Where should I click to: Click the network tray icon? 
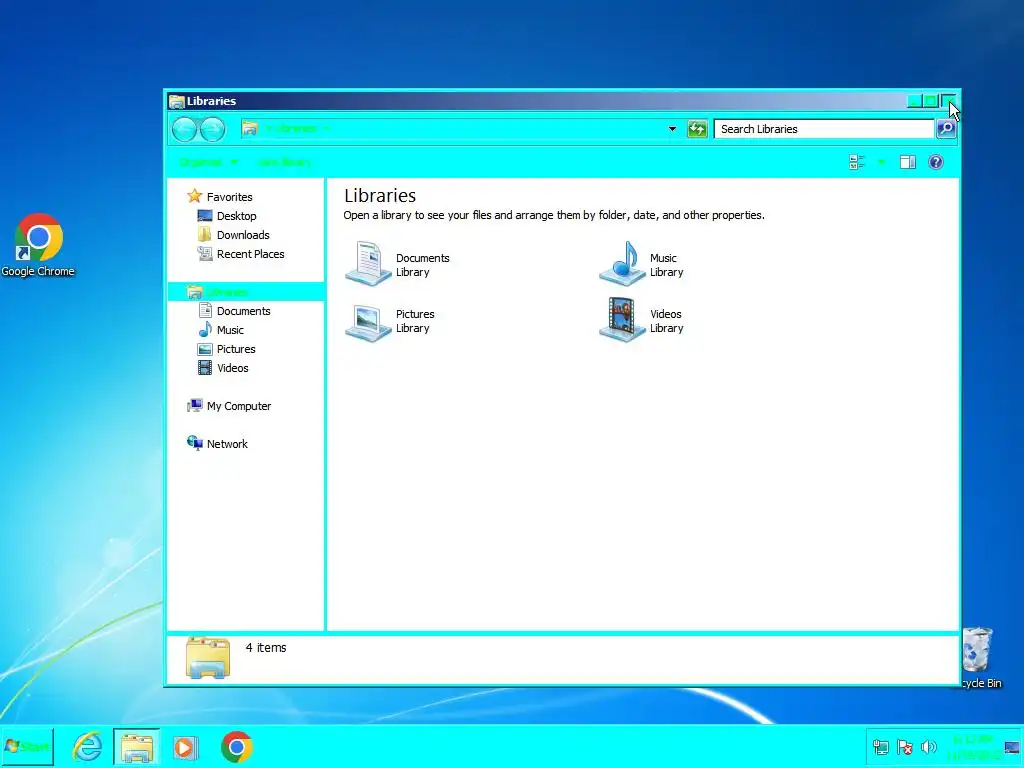(880, 746)
